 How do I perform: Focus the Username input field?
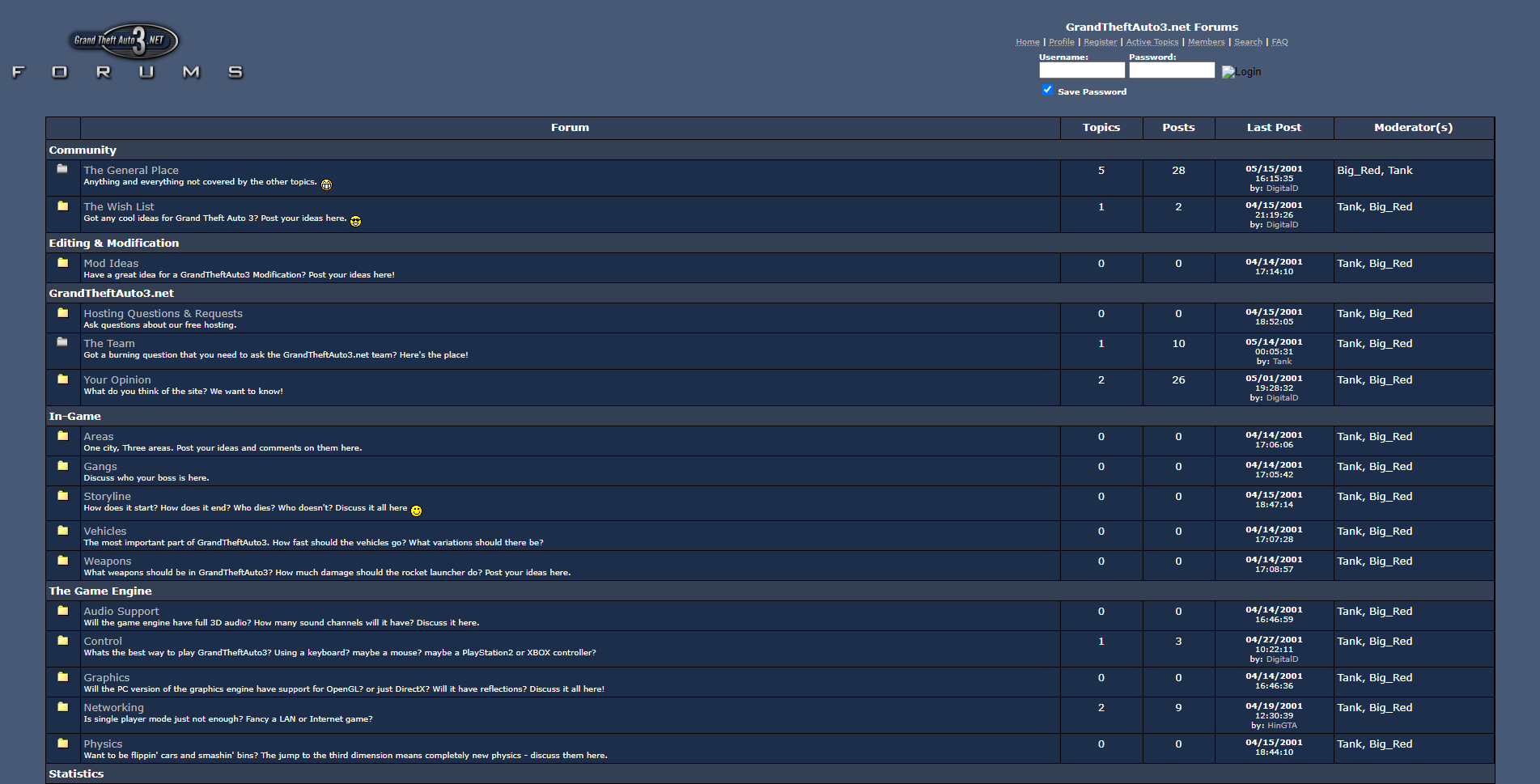[1082, 70]
